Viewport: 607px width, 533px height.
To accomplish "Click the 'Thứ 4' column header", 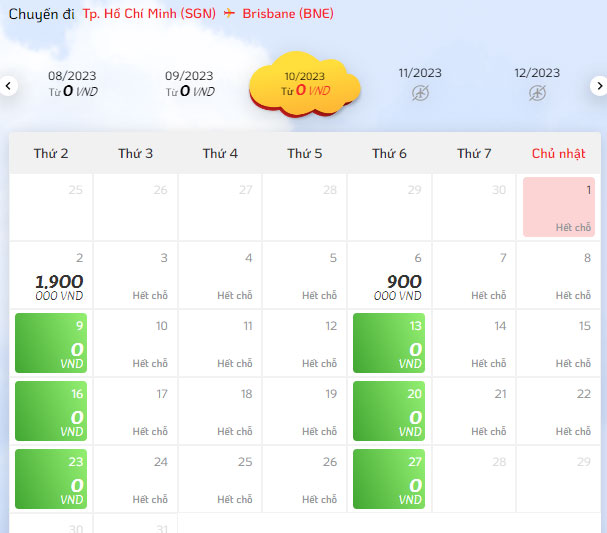I will pos(220,154).
